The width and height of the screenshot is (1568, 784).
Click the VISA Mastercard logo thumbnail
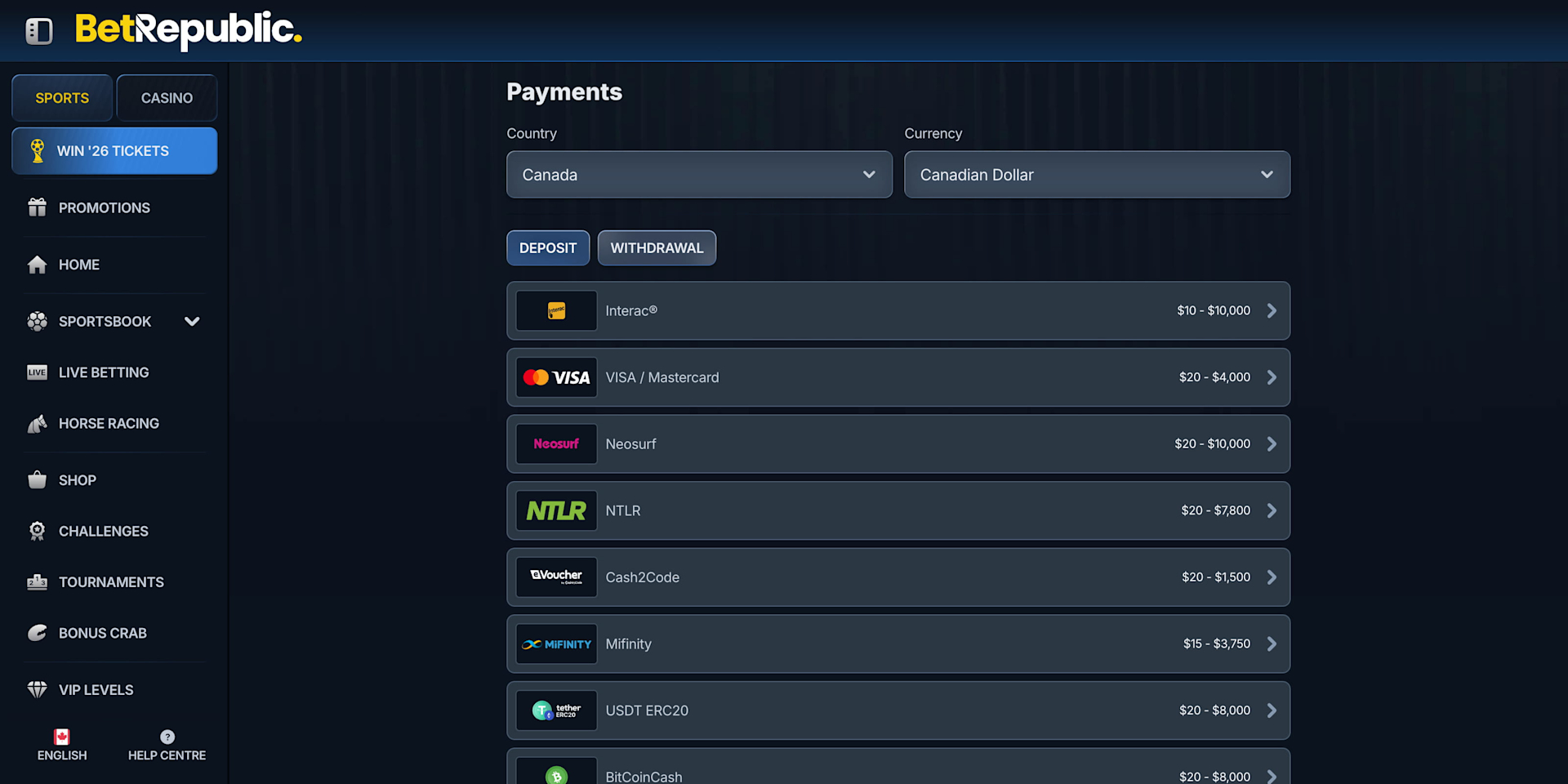coord(556,377)
